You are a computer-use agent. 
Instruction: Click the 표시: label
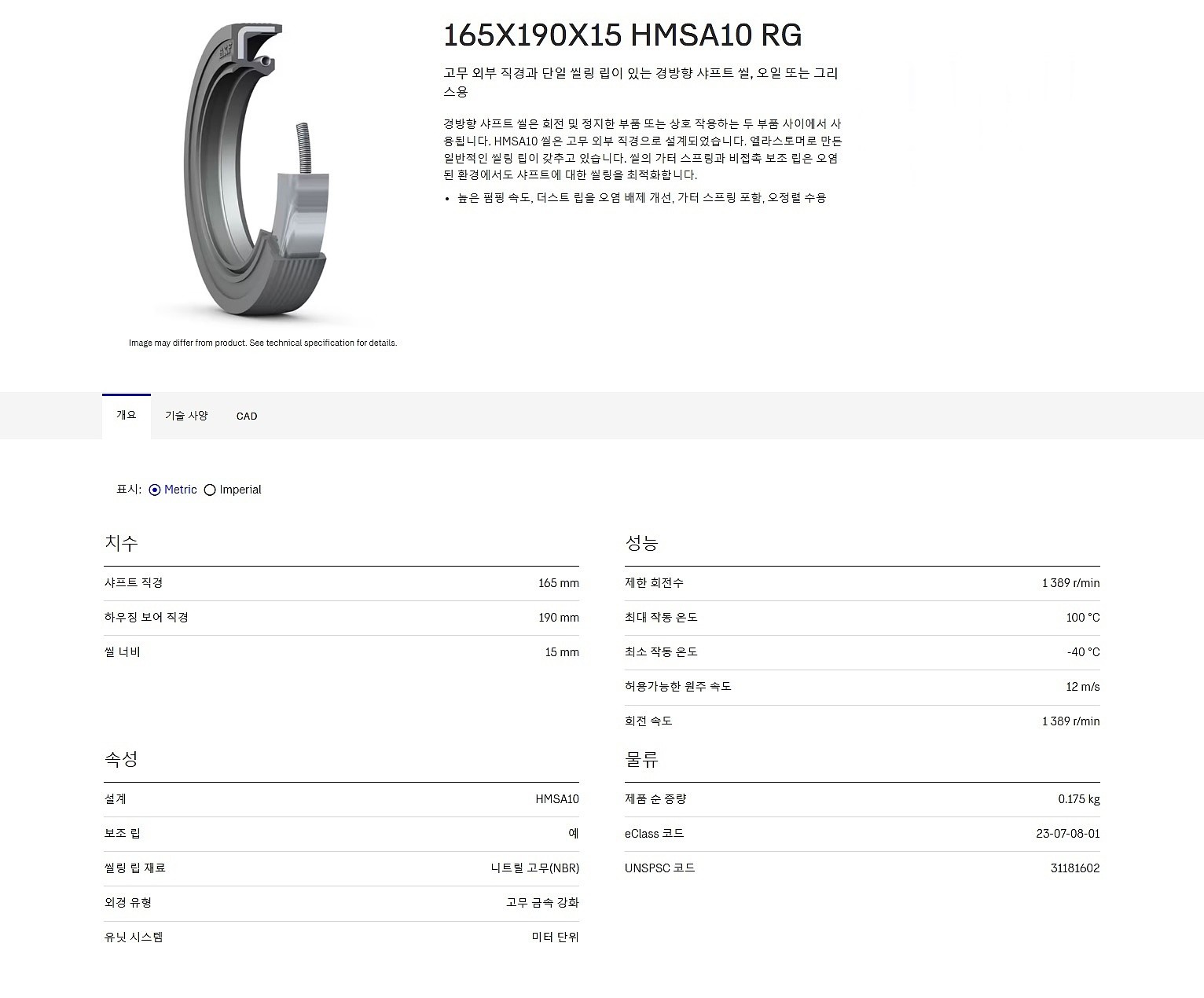coord(129,490)
